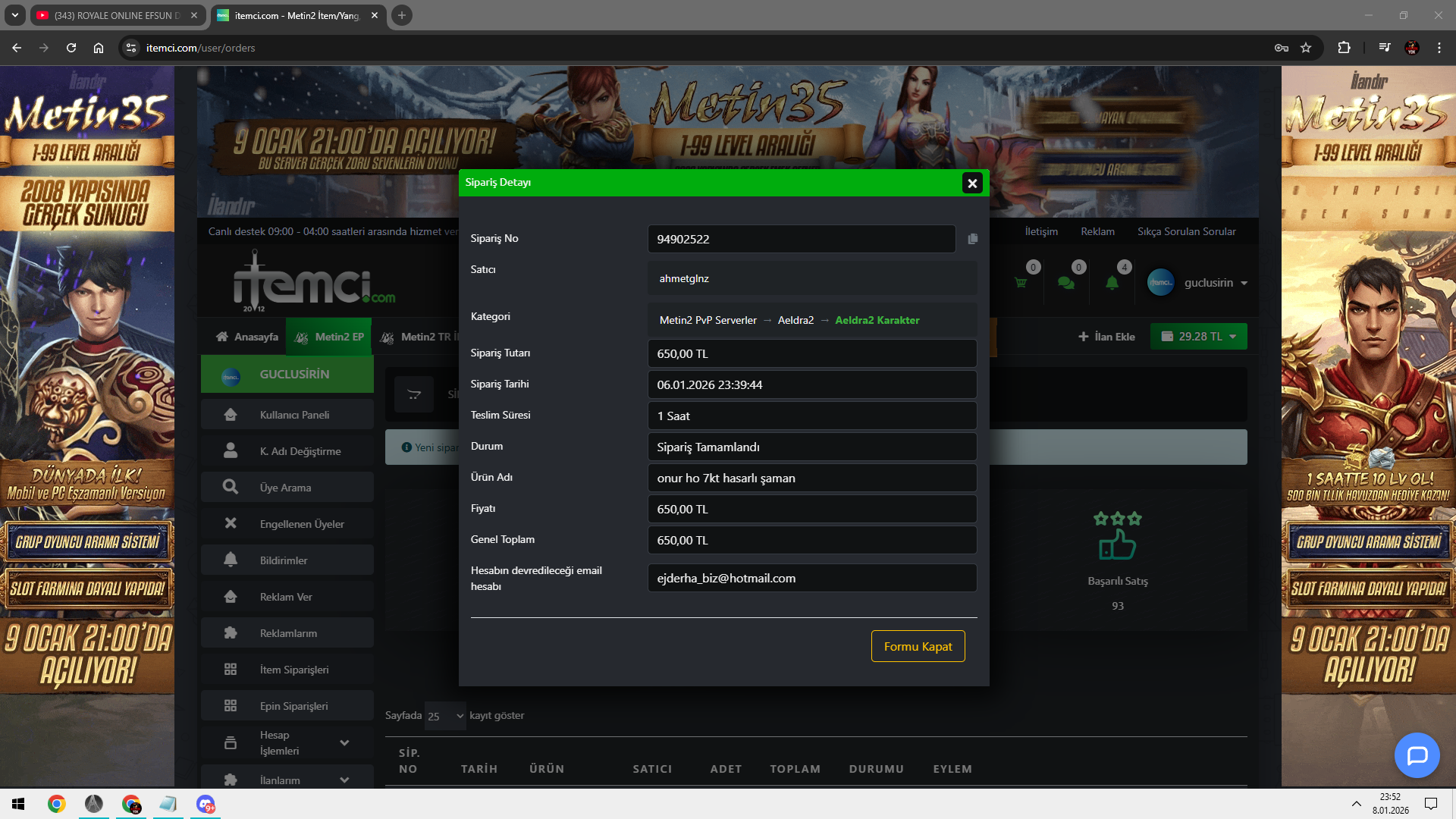Click the Reklam link in top bar
The width and height of the screenshot is (1456, 819).
(x=1097, y=231)
